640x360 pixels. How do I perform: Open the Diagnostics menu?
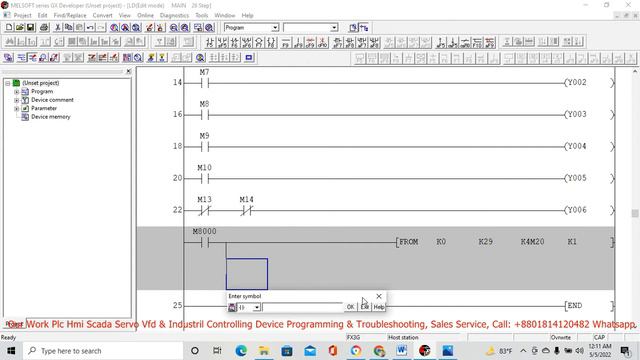tap(174, 15)
